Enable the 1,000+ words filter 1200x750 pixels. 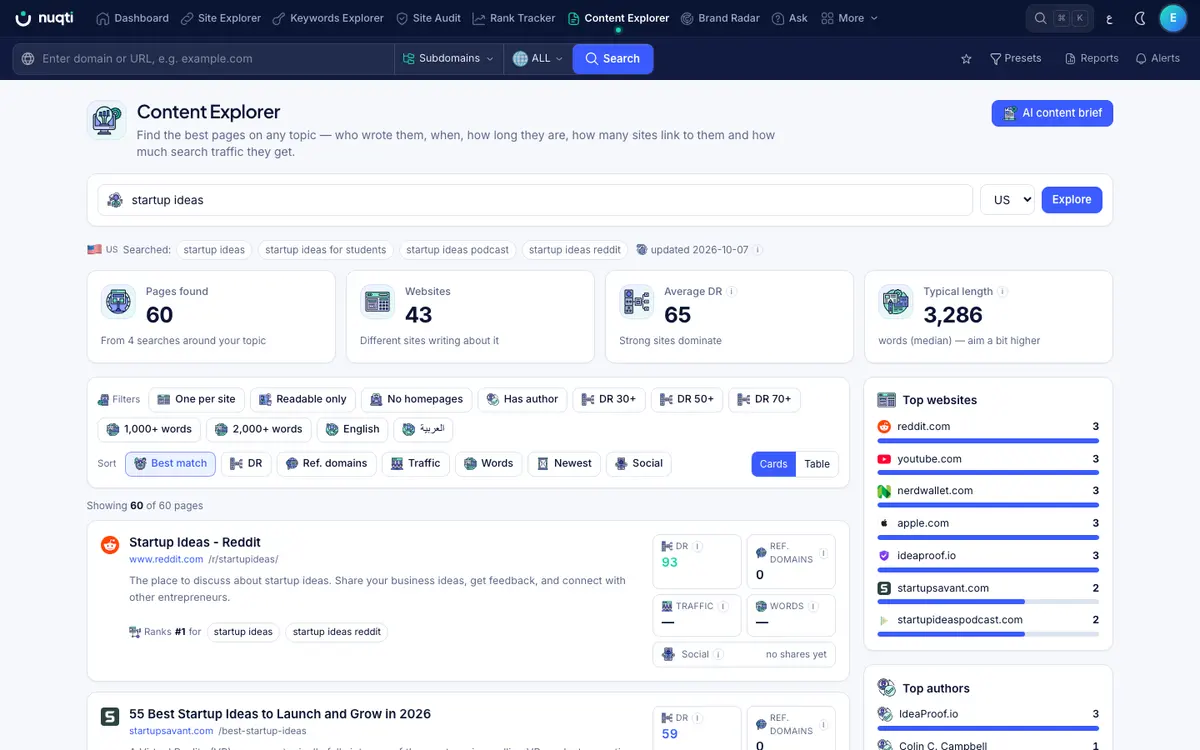click(x=148, y=429)
